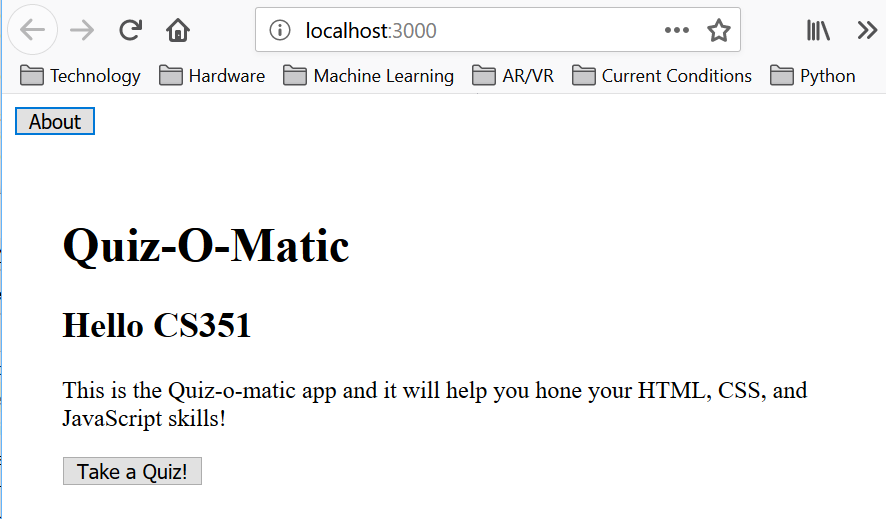Screen dimensions: 886x519
Task: Expand the toolbar overflow chevron
Action: 867,30
